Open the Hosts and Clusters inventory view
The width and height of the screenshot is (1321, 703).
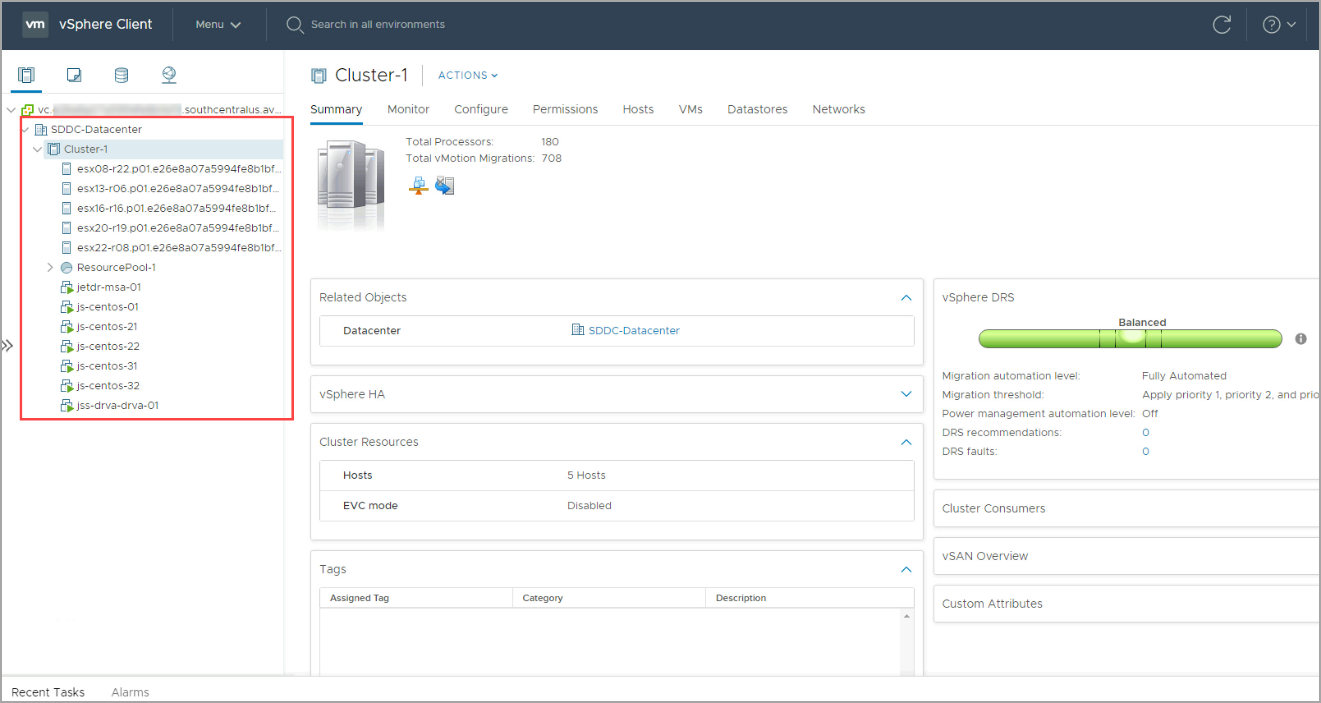[26, 75]
